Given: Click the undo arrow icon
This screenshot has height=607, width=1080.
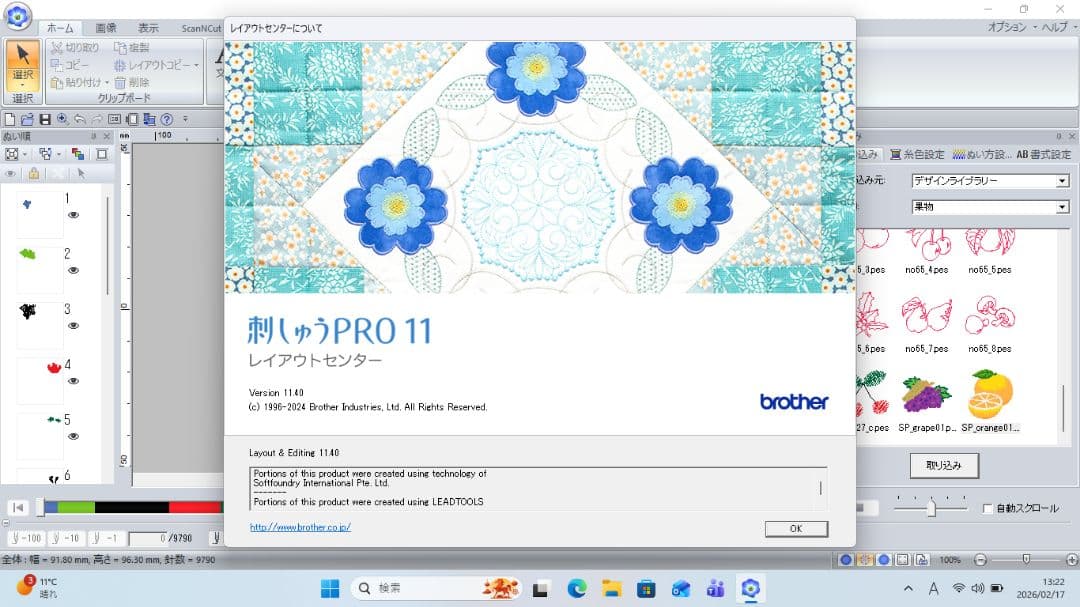Looking at the screenshot, I should coord(80,119).
